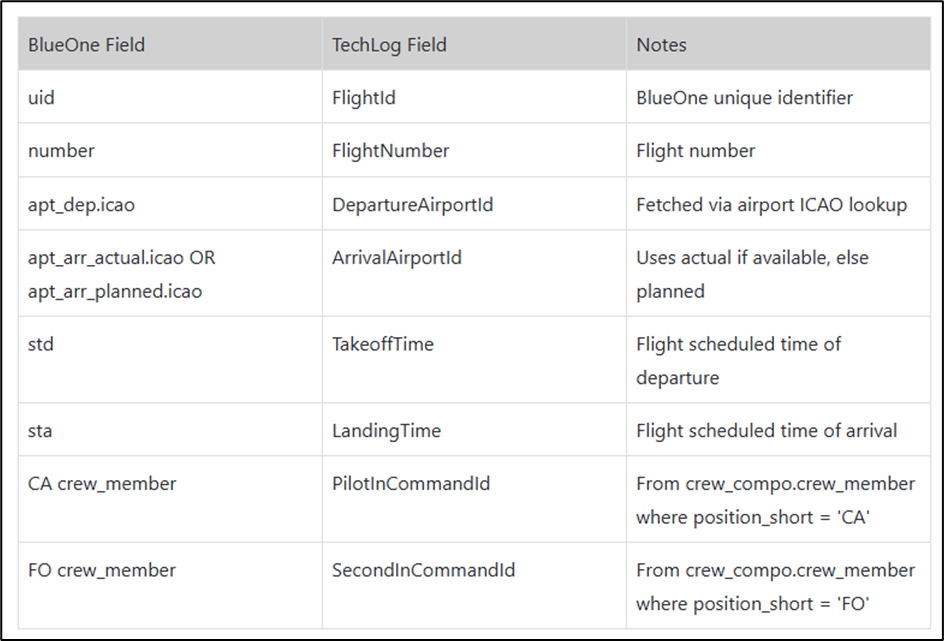Select the uid cell
The width and height of the screenshot is (944, 641).
click(170, 97)
